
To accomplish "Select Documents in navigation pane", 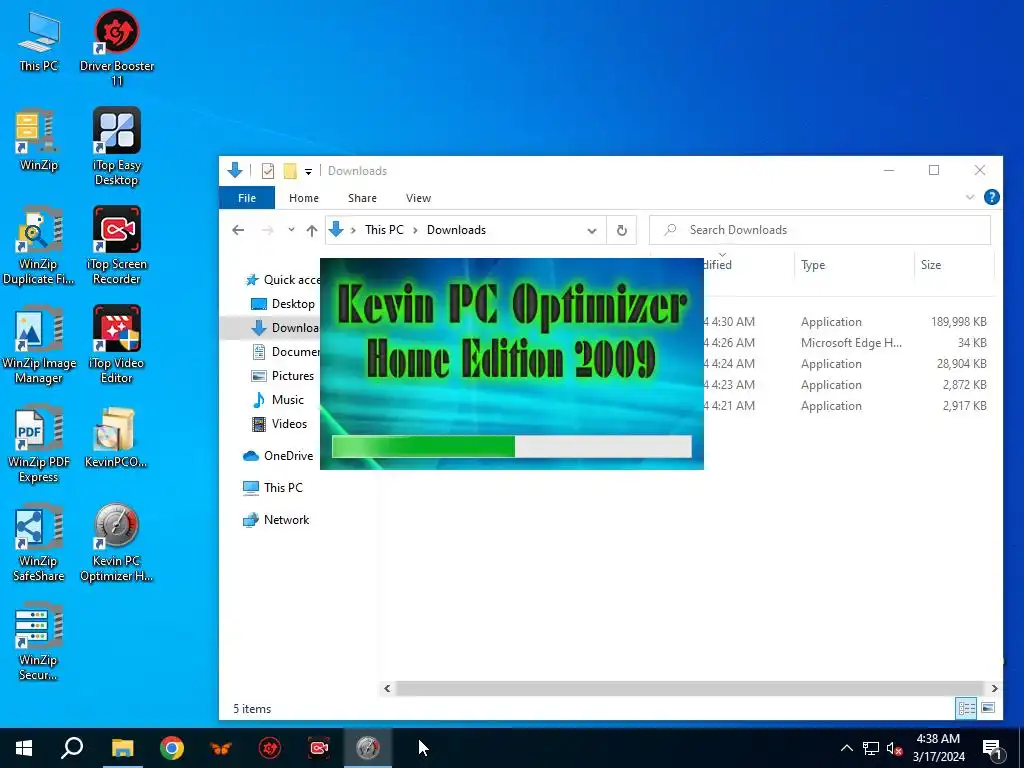I will click(x=286, y=351).
